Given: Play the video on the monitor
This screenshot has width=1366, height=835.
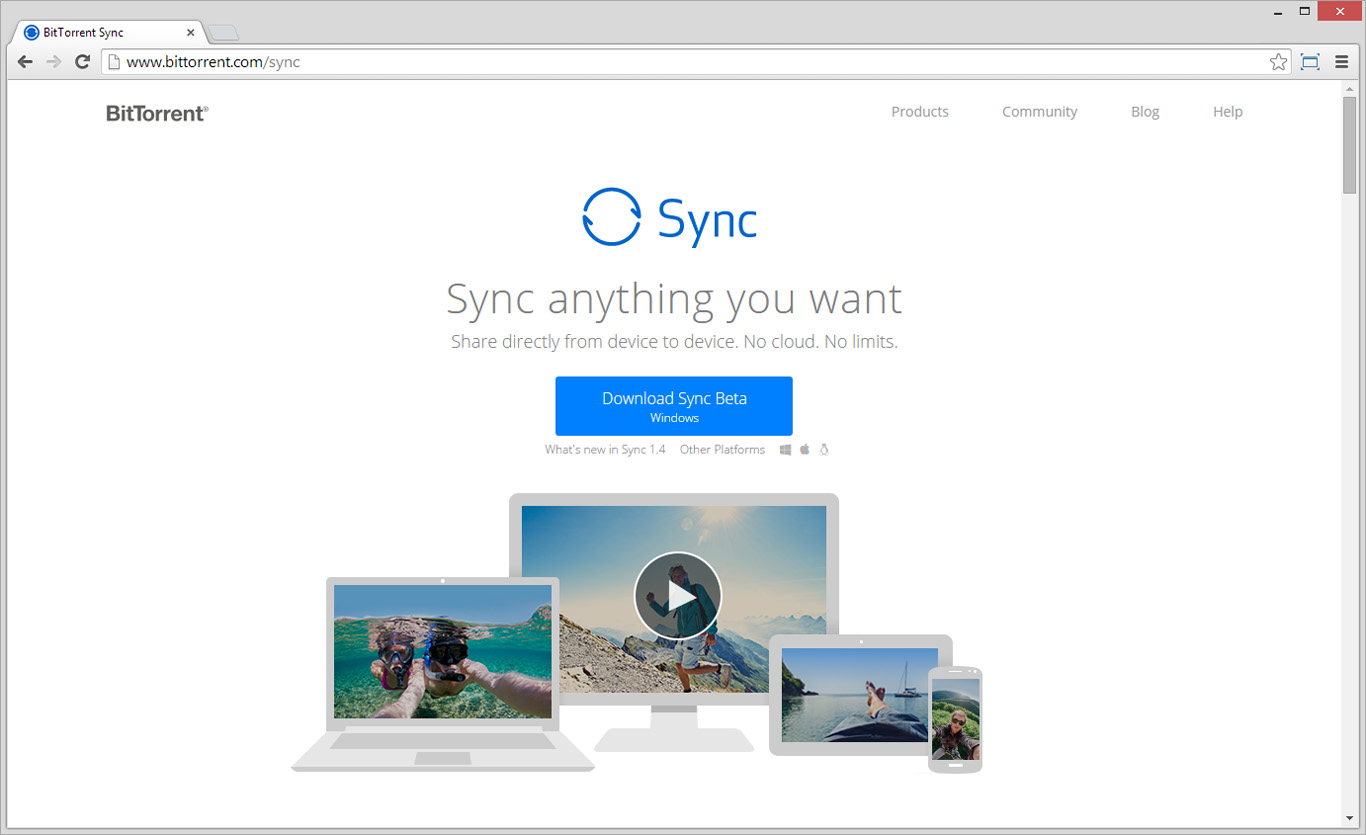Looking at the screenshot, I should 678,596.
